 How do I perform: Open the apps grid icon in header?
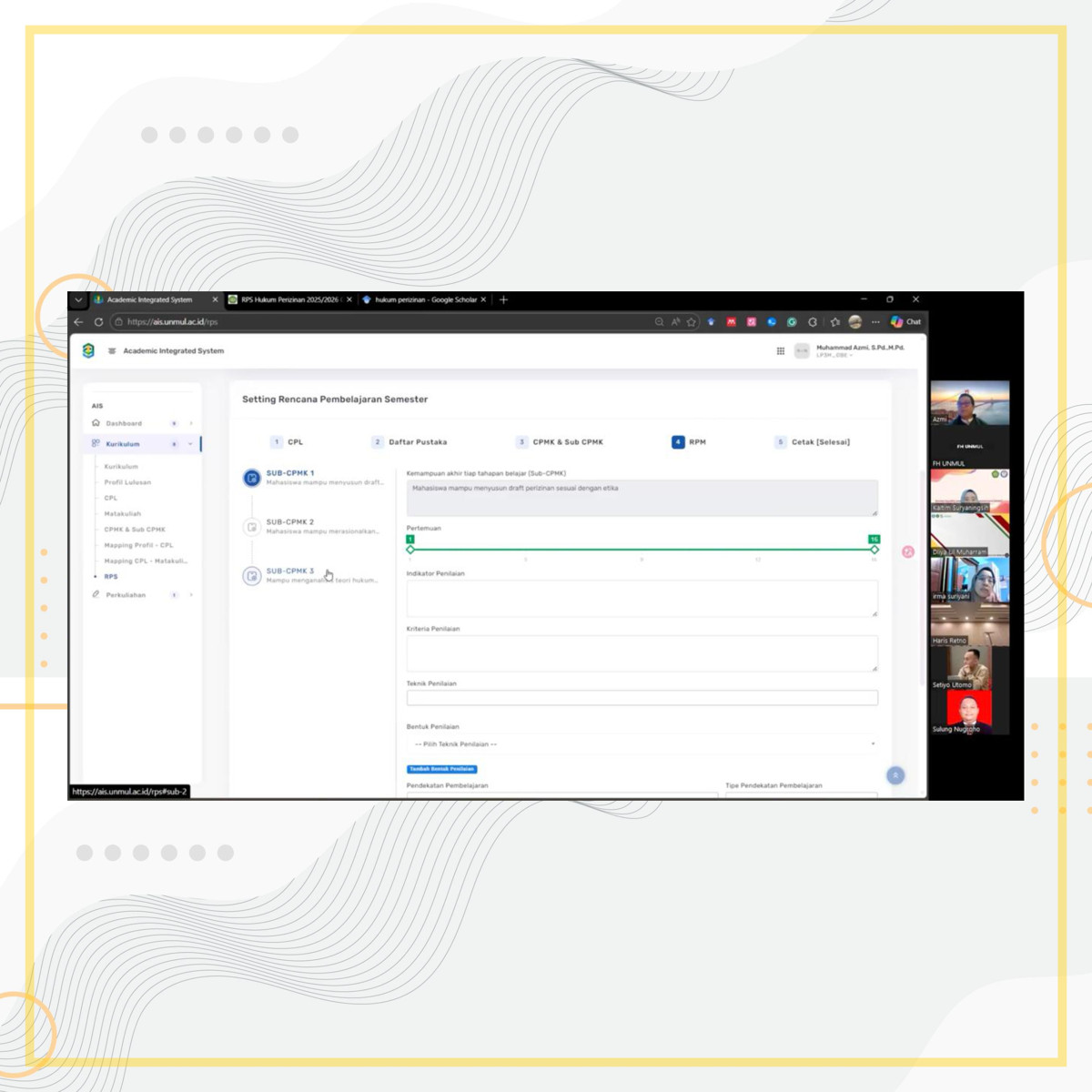pos(780,351)
